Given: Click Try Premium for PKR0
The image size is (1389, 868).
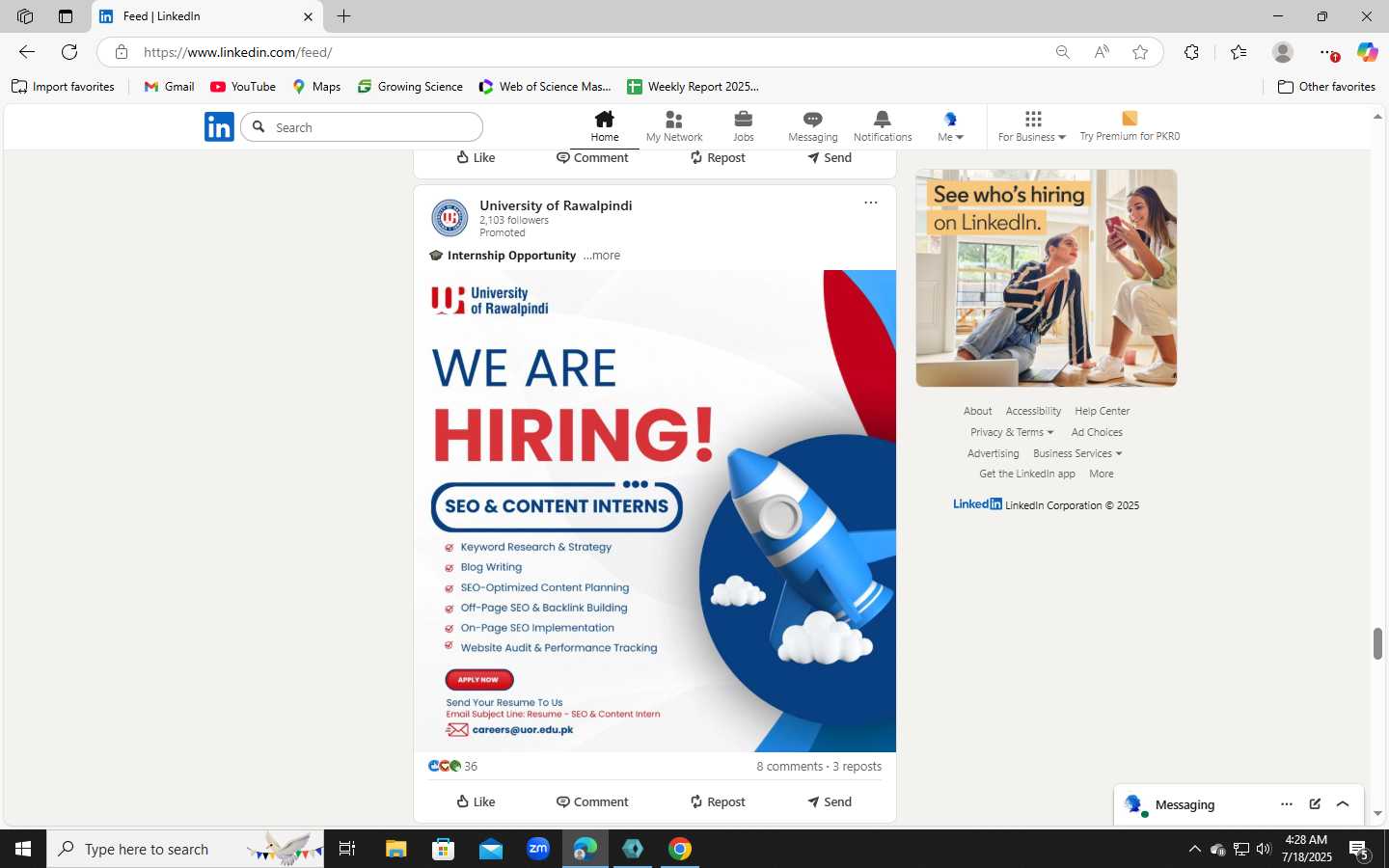Looking at the screenshot, I should tap(1130, 126).
